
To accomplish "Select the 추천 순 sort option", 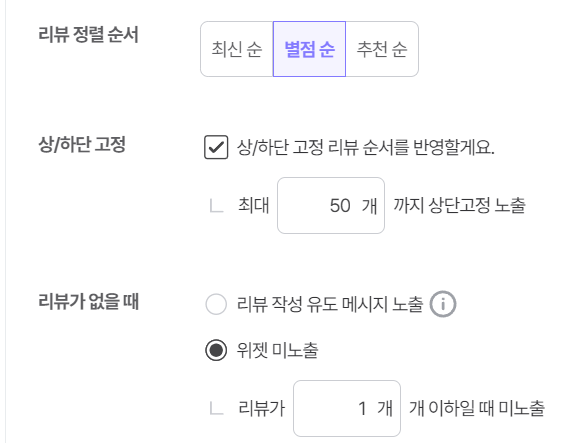I will [x=382, y=49].
